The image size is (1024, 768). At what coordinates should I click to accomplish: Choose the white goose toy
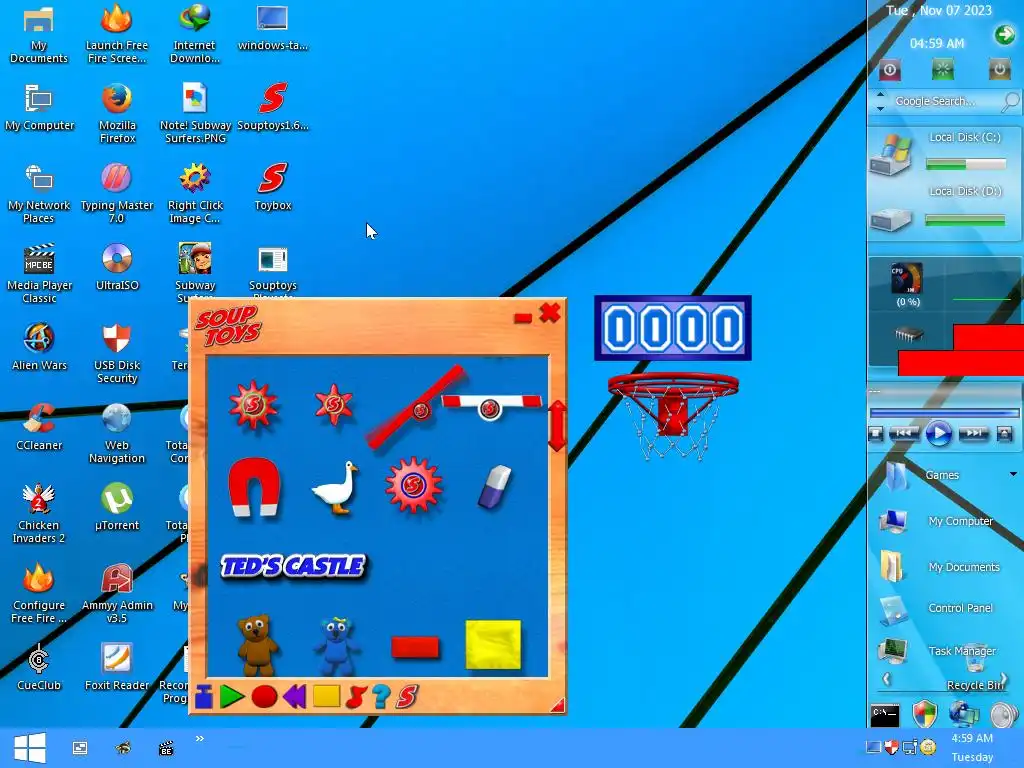336,488
